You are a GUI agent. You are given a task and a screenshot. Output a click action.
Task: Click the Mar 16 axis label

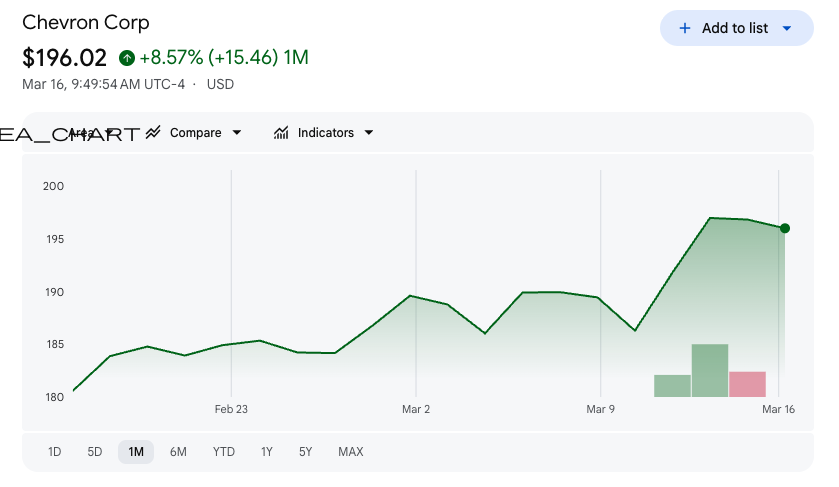point(779,409)
